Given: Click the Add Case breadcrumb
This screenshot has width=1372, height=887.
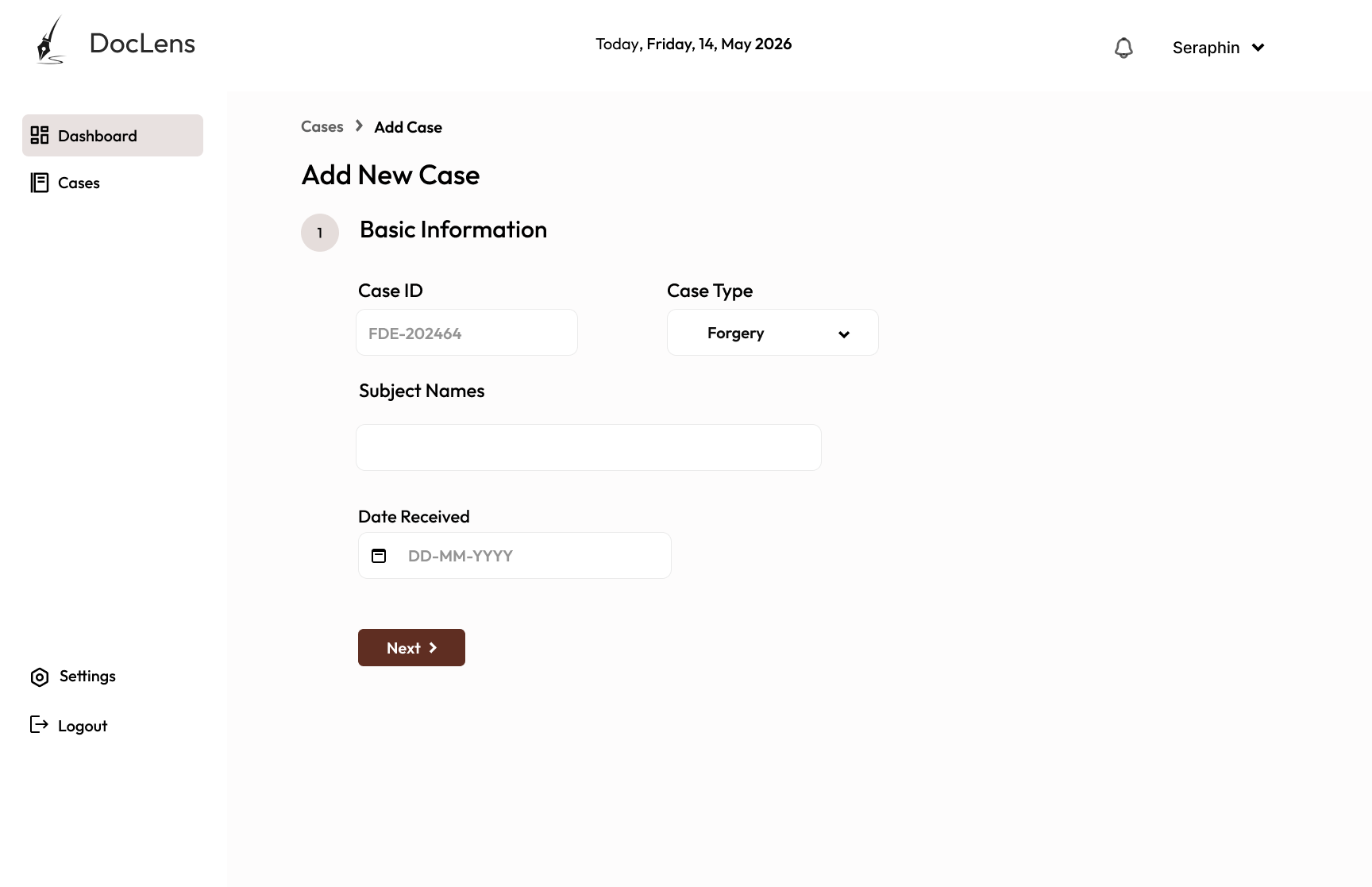Looking at the screenshot, I should [x=408, y=127].
